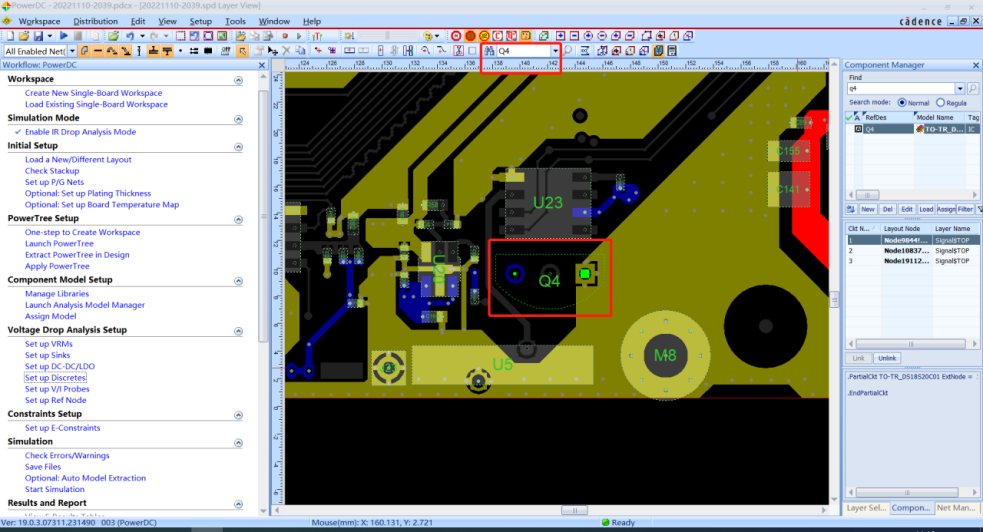This screenshot has width=983, height=532.
Task: Open the Workspace menu
Action: tap(39, 21)
